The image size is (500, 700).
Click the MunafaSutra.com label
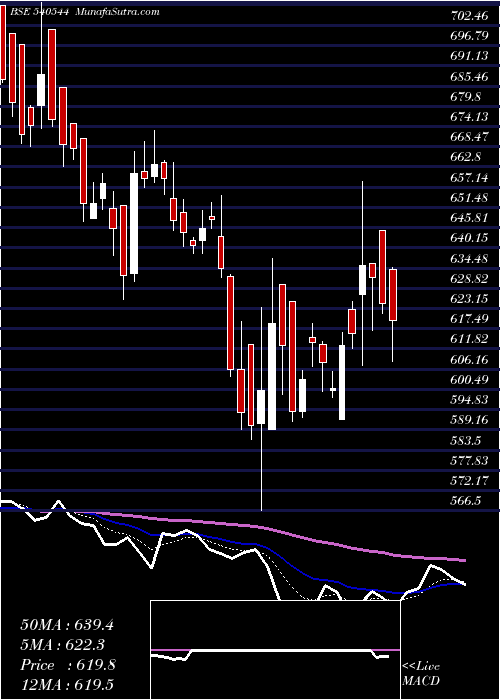point(118,12)
